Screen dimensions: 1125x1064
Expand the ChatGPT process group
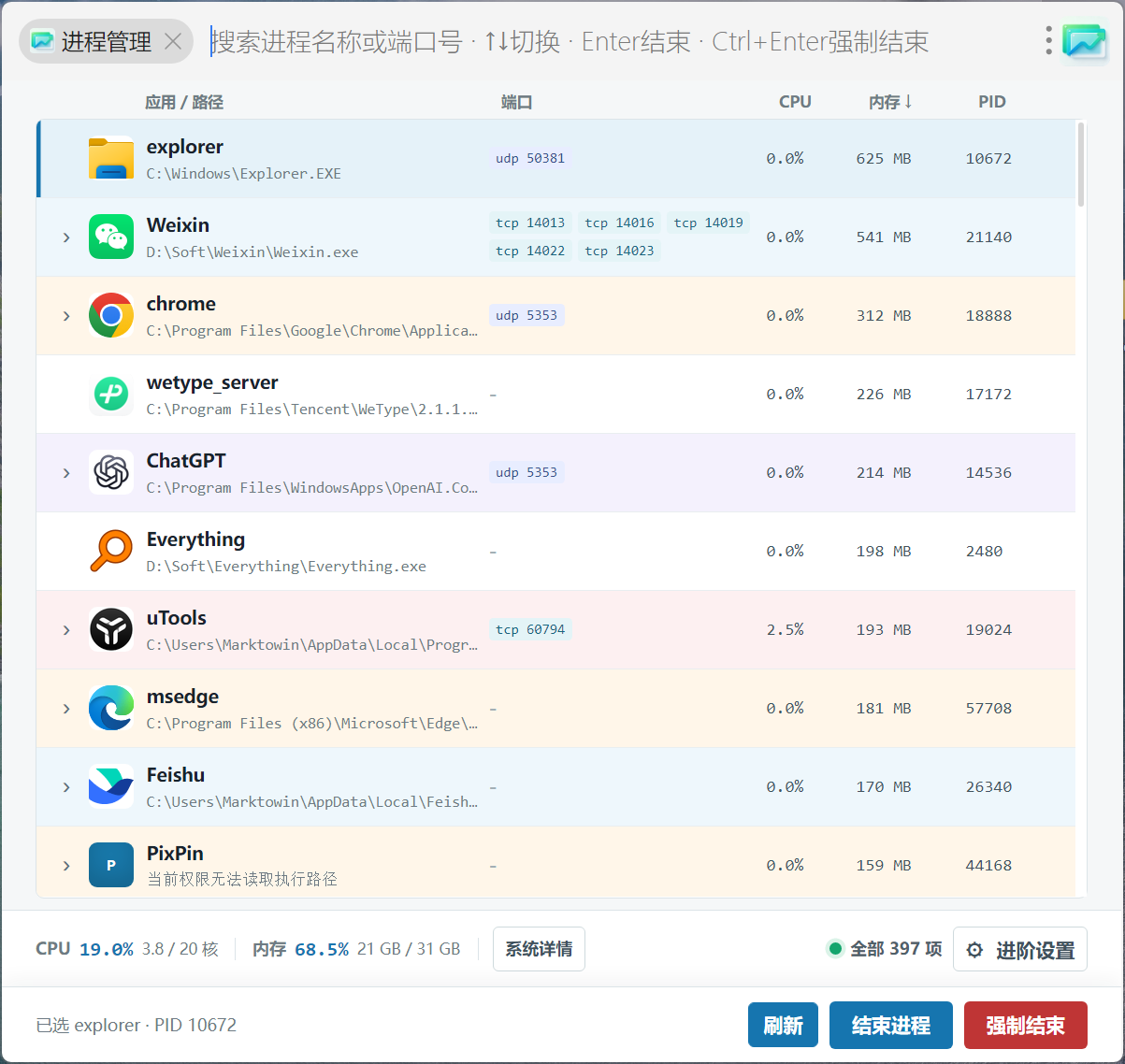[66, 473]
